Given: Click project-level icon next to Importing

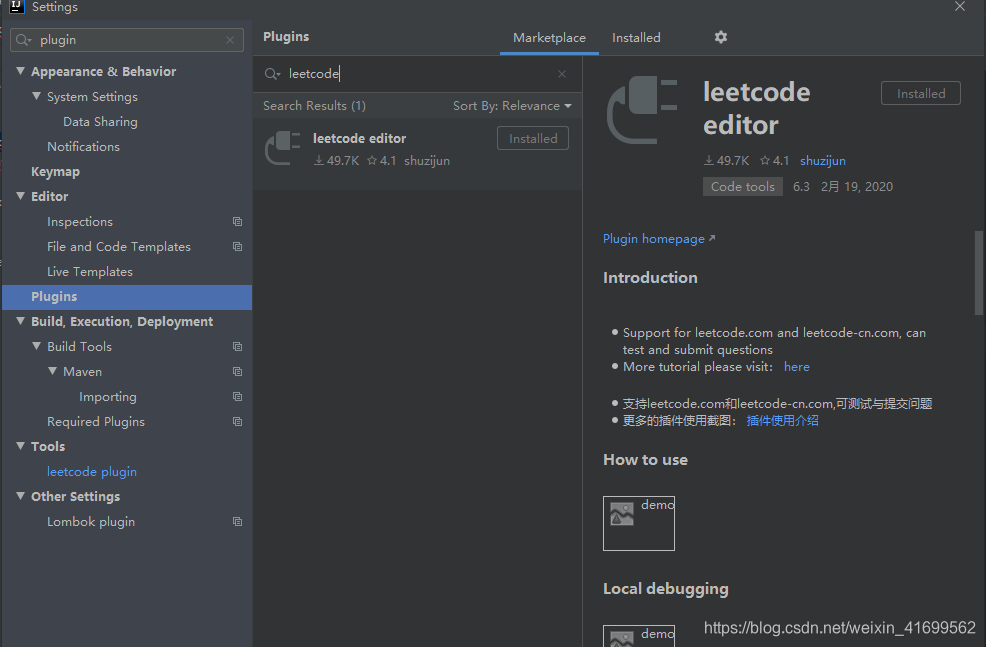Looking at the screenshot, I should click(x=237, y=397).
